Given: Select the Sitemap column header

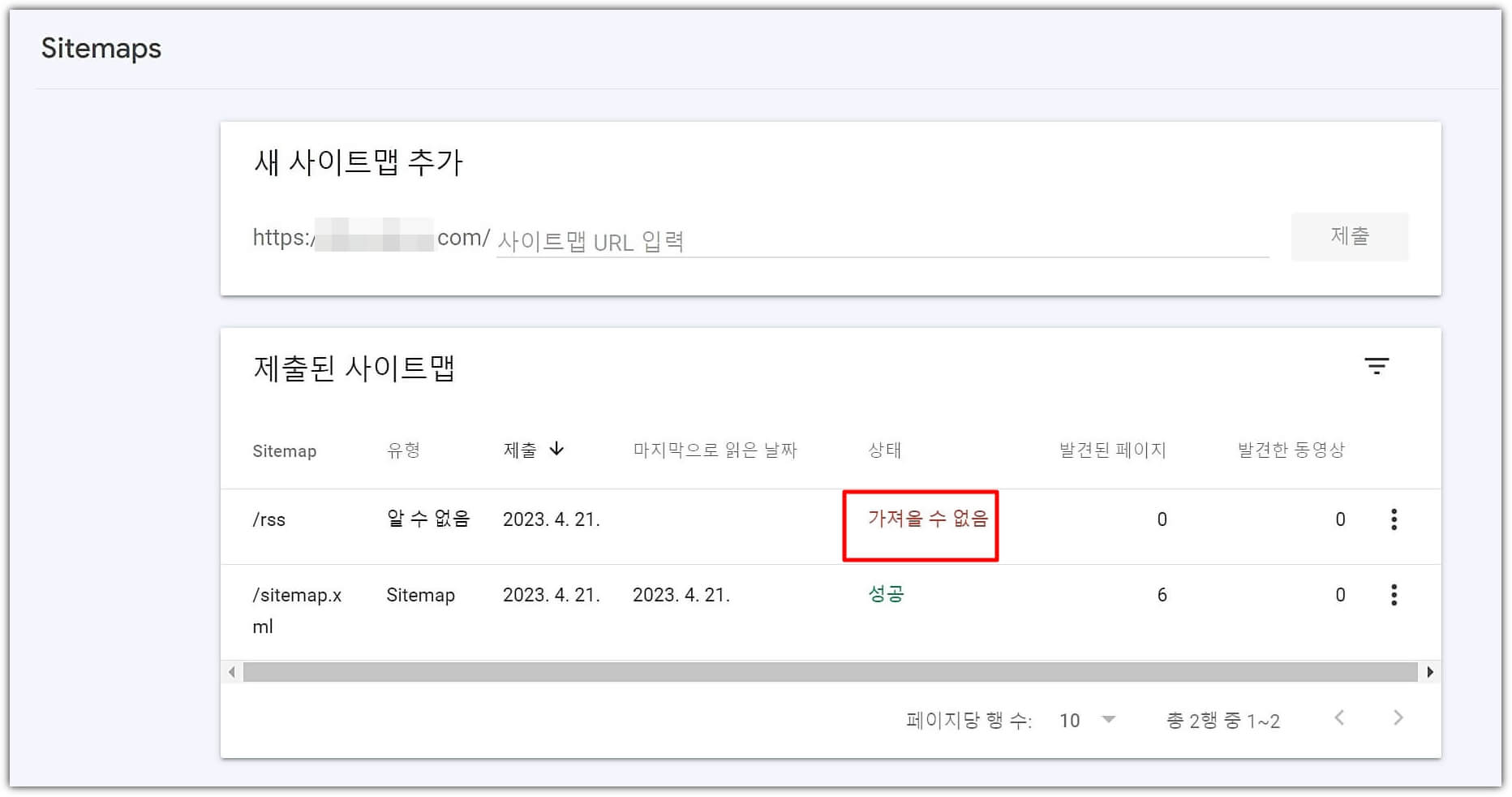Looking at the screenshot, I should [x=284, y=450].
